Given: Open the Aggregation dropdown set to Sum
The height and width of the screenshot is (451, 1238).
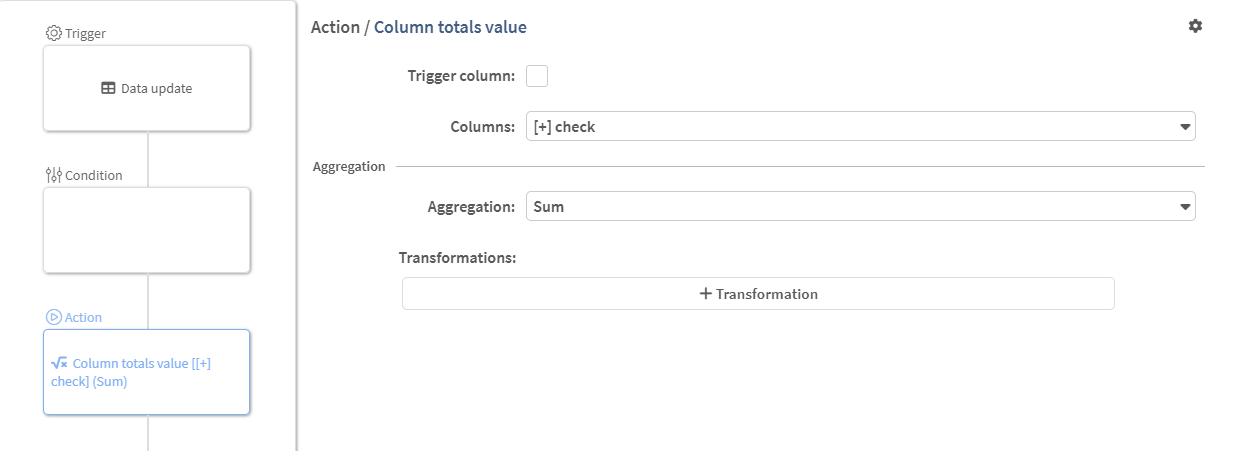Looking at the screenshot, I should point(850,207).
